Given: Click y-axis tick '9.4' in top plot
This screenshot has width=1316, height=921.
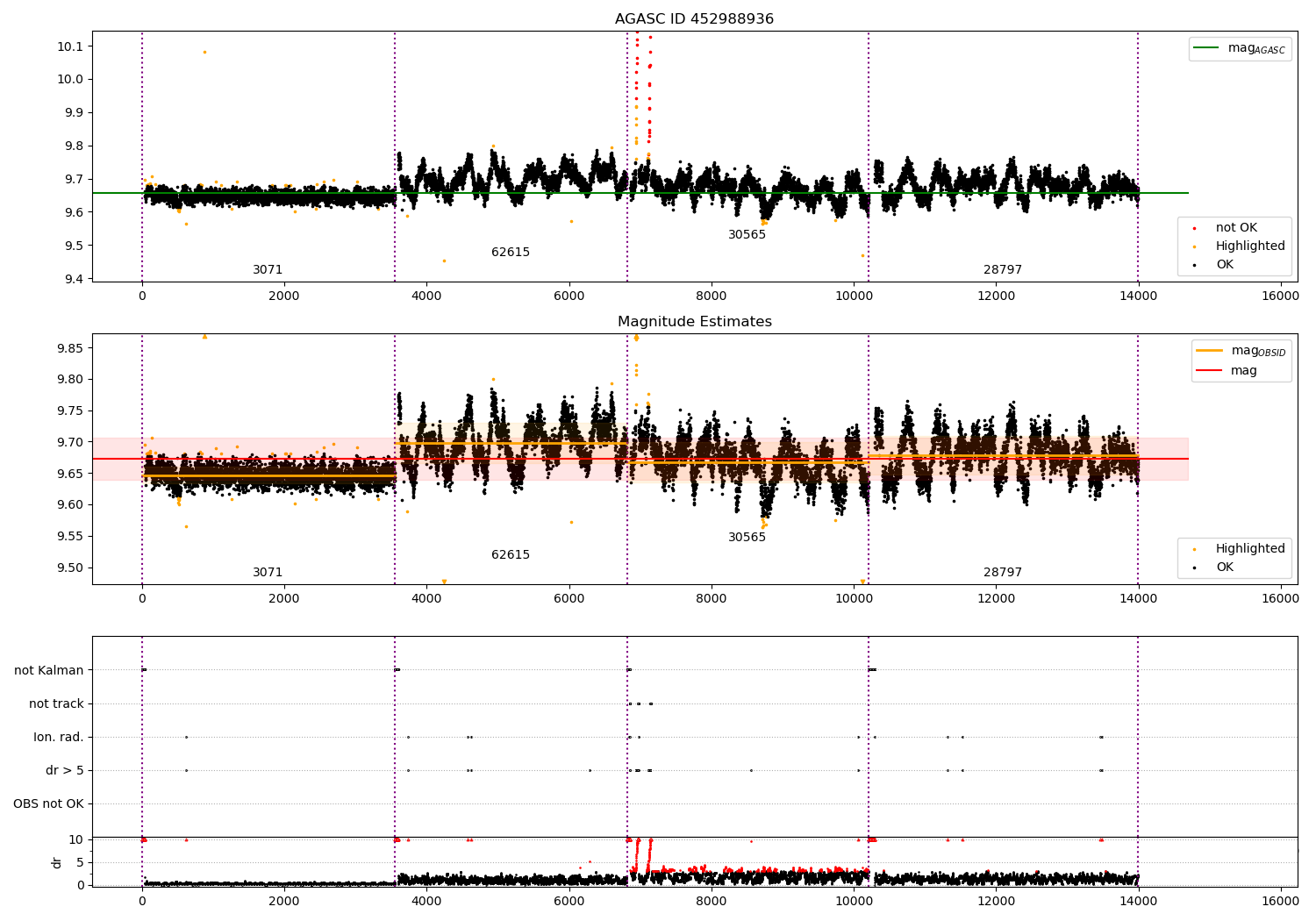Looking at the screenshot, I should click(74, 279).
